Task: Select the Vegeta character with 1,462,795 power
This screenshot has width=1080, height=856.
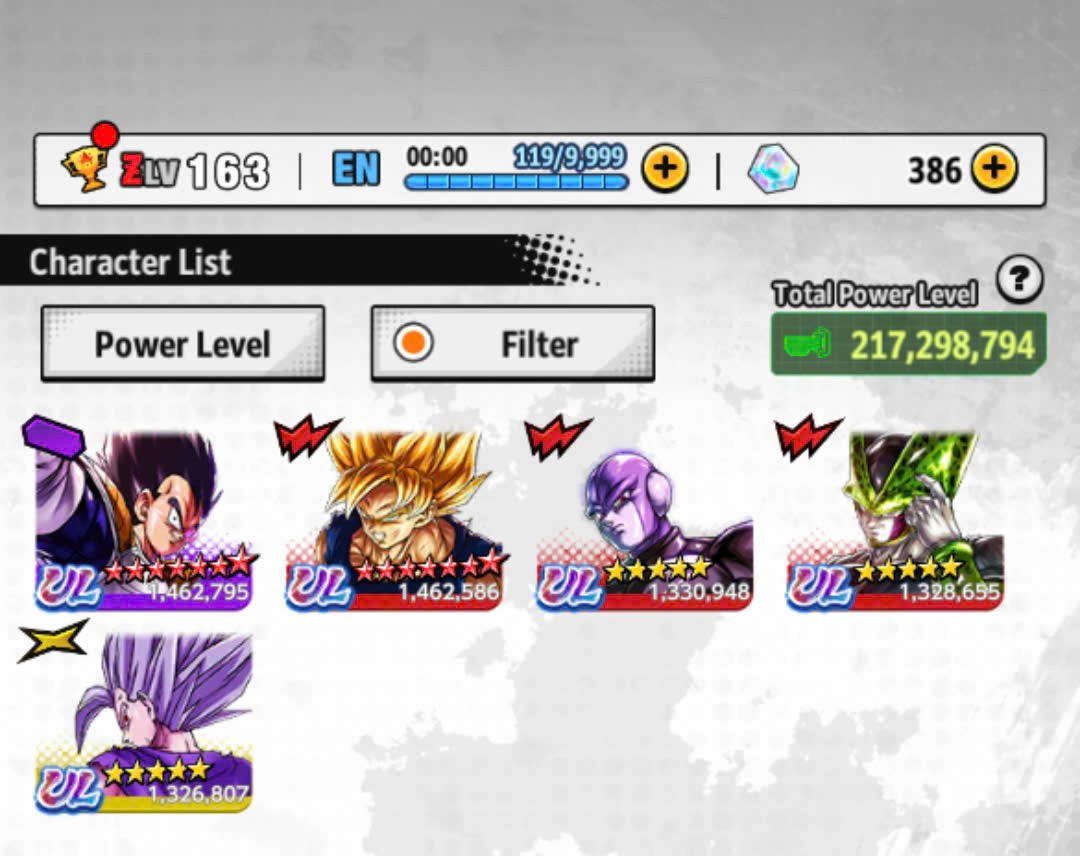Action: click(145, 520)
